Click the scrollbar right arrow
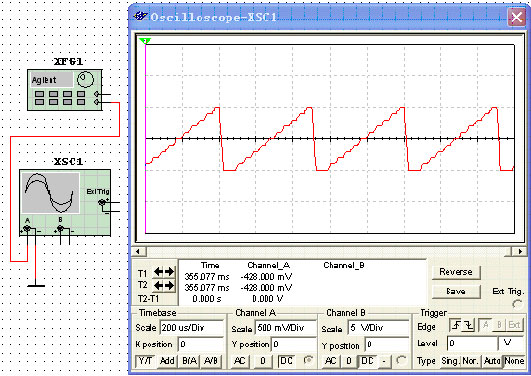 coord(520,252)
